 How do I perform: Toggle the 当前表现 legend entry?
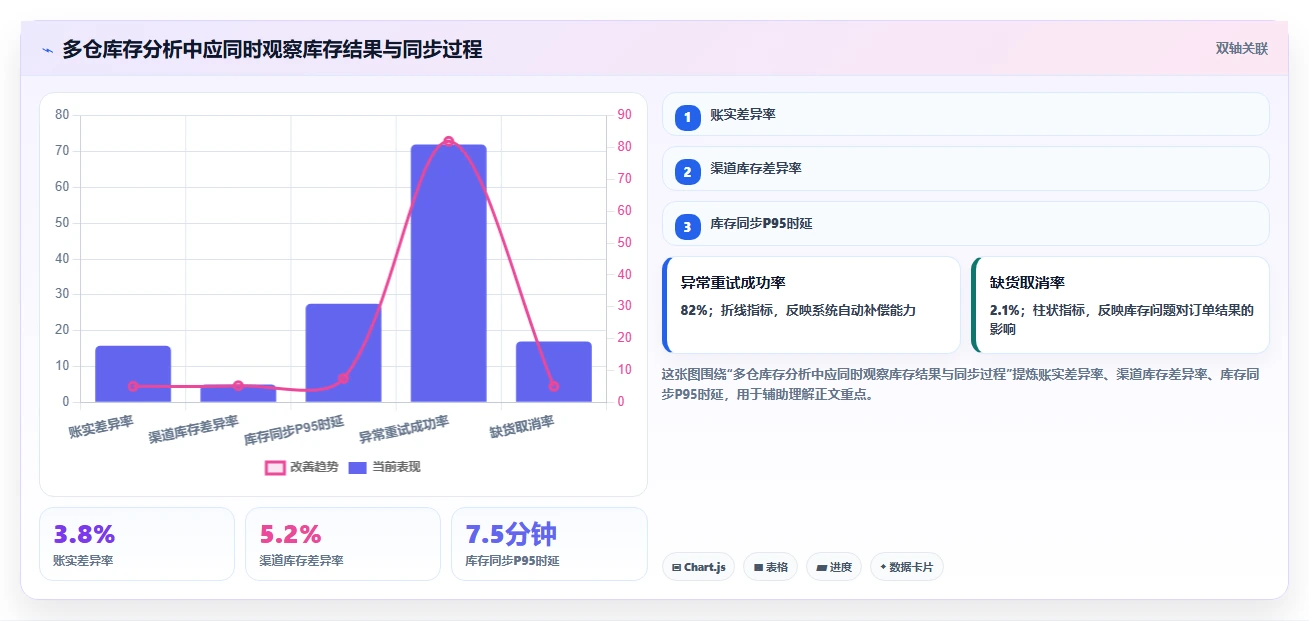pyautogui.click(x=384, y=467)
